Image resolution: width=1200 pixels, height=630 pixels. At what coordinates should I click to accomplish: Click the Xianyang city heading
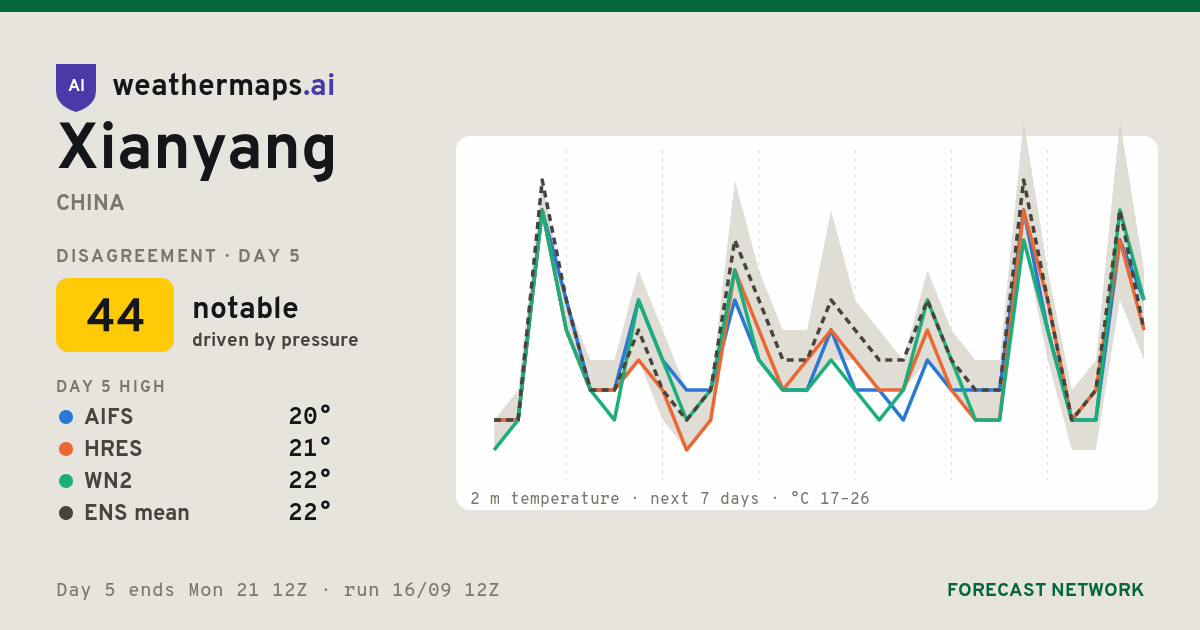coord(197,147)
